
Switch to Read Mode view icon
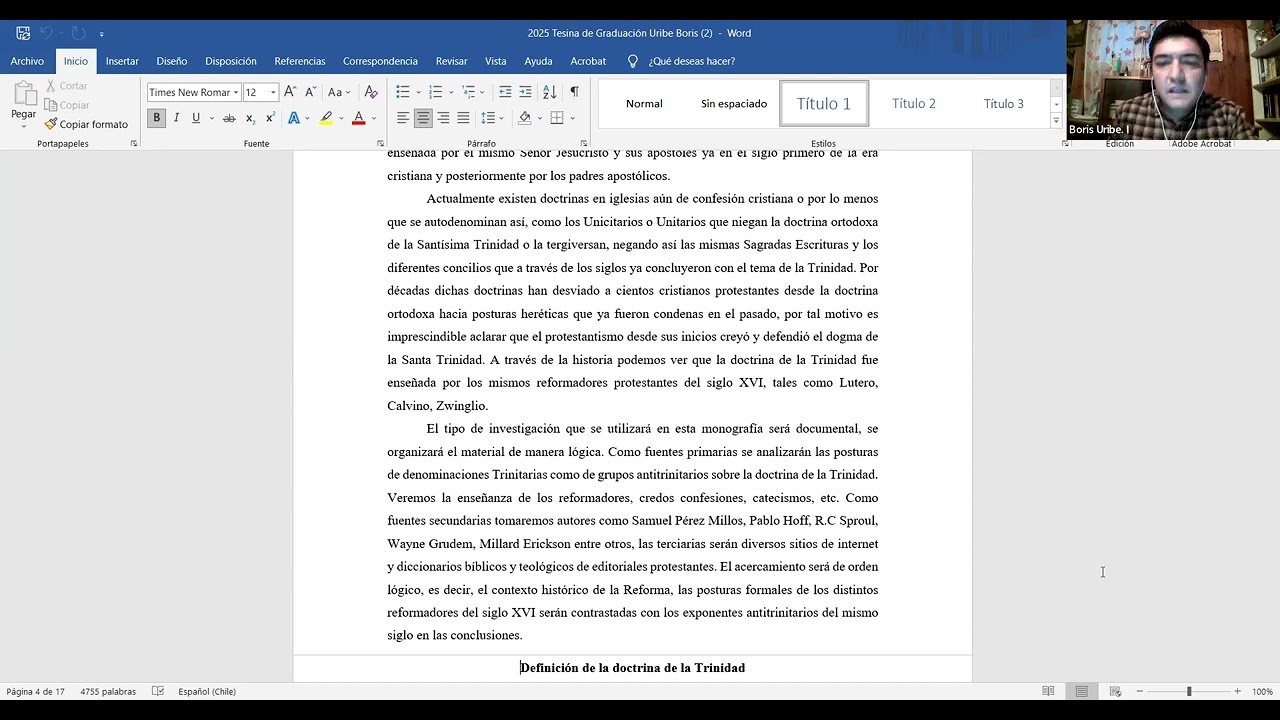[1048, 691]
